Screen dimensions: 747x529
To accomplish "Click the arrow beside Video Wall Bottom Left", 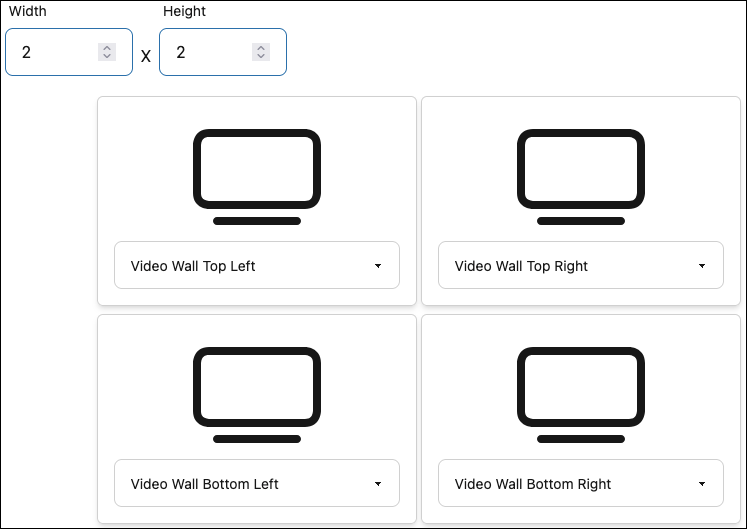I will click(x=378, y=484).
